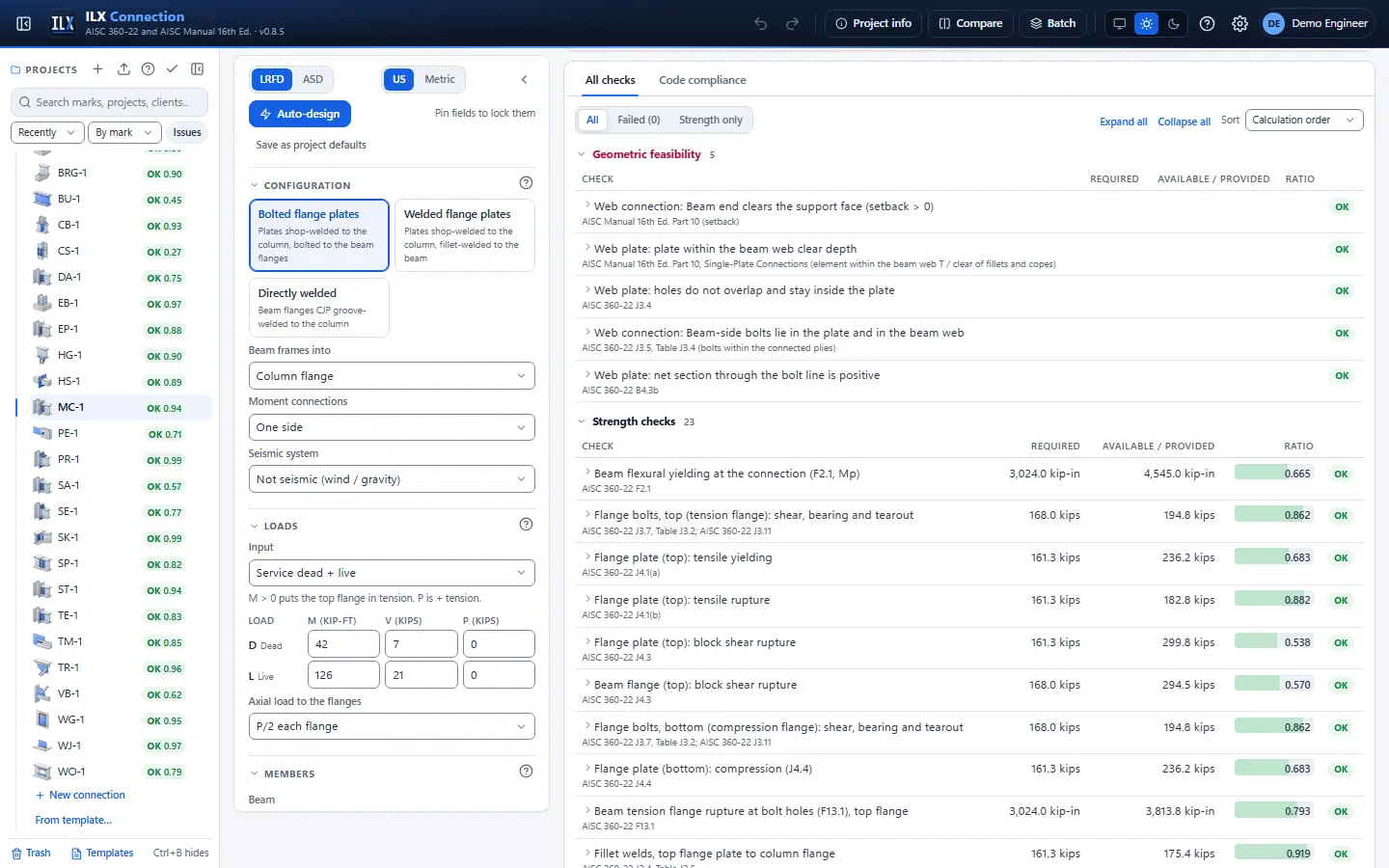Open WJ-1 connection icon in list
Image resolution: width=1389 pixels, height=868 pixels.
coord(42,746)
